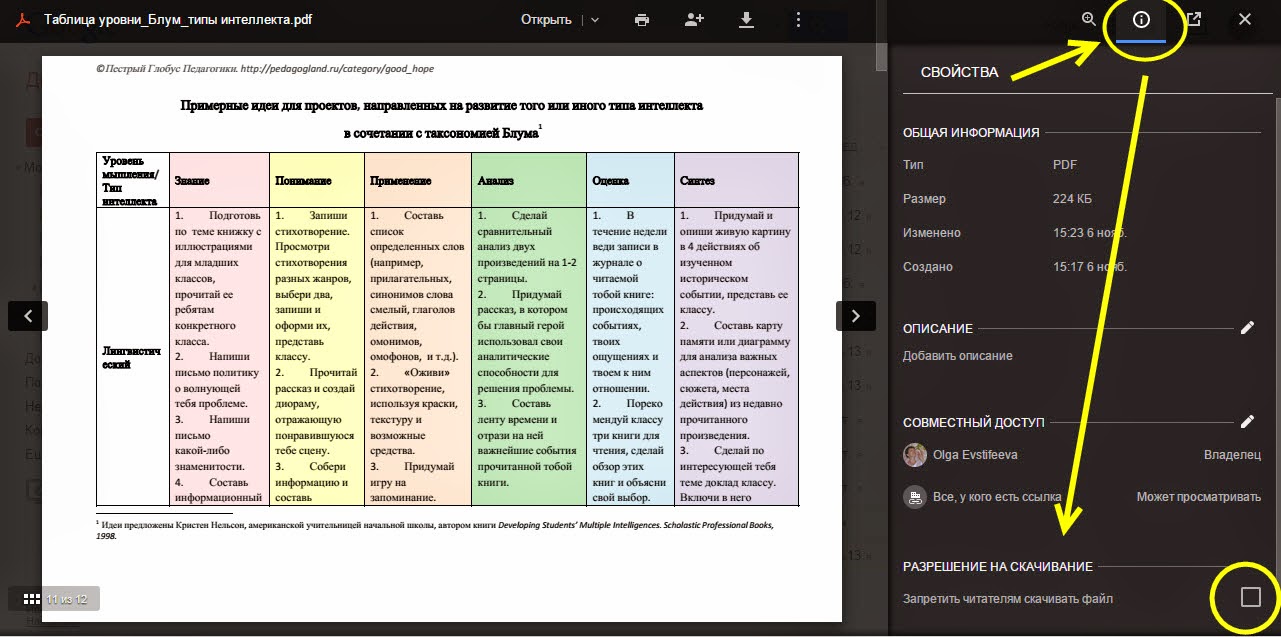
Task: Click the PDF type value
Action: (x=1065, y=165)
